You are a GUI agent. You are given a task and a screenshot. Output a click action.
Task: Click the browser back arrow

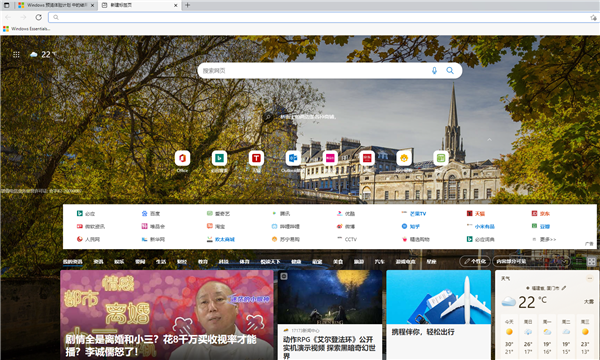[8, 17]
